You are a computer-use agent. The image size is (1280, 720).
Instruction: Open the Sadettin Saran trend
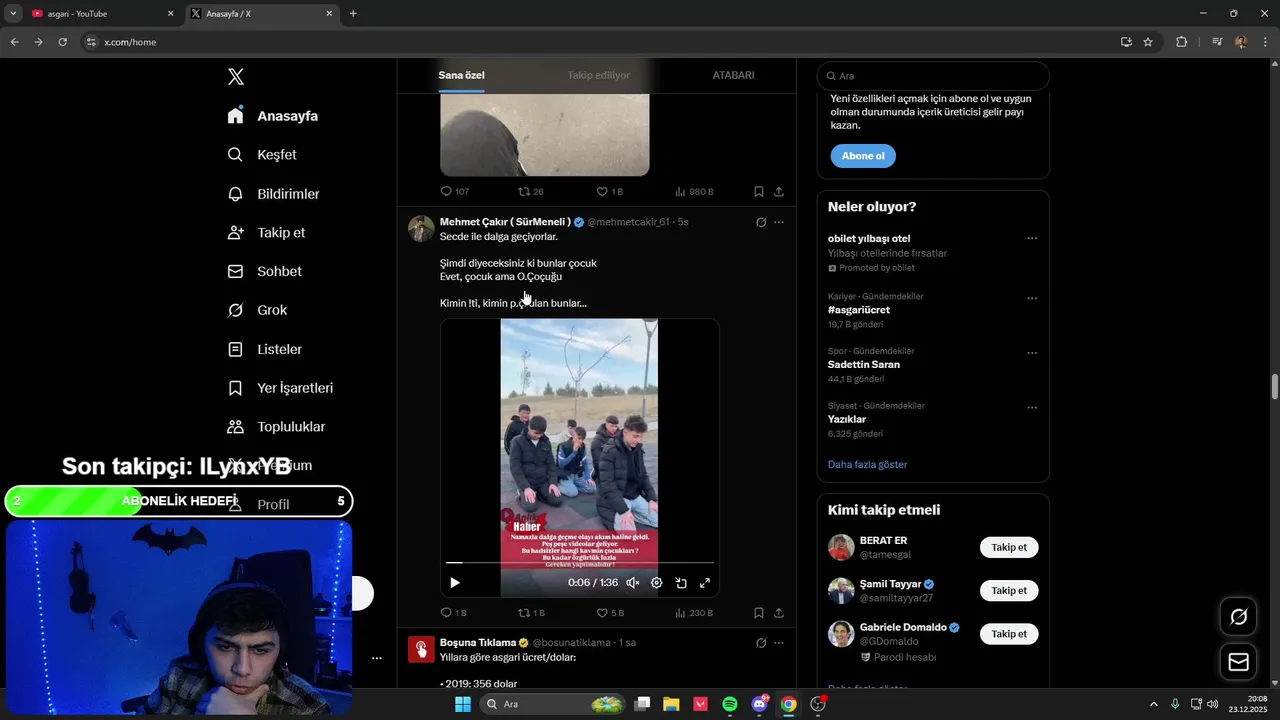(x=864, y=365)
